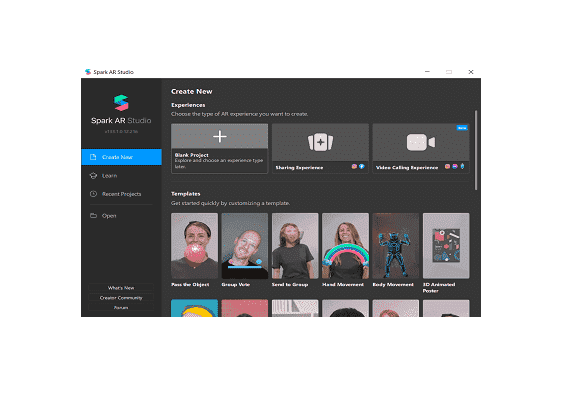Click the Experiences heading
Viewport: 577px width, 411px height.
point(188,105)
